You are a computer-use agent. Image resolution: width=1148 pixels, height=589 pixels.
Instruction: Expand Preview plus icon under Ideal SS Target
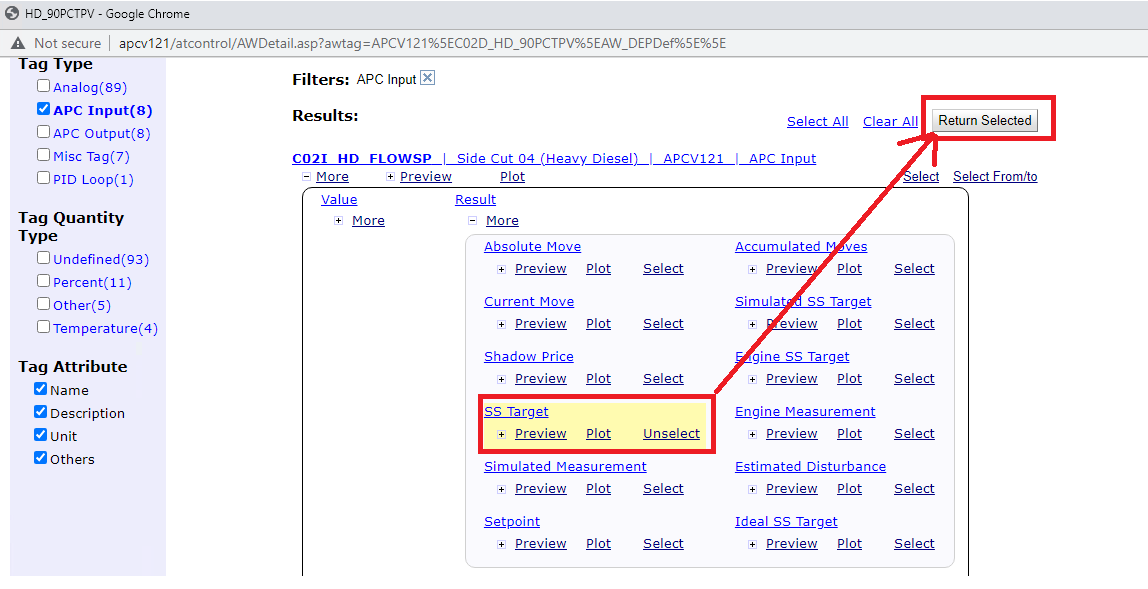coord(752,544)
